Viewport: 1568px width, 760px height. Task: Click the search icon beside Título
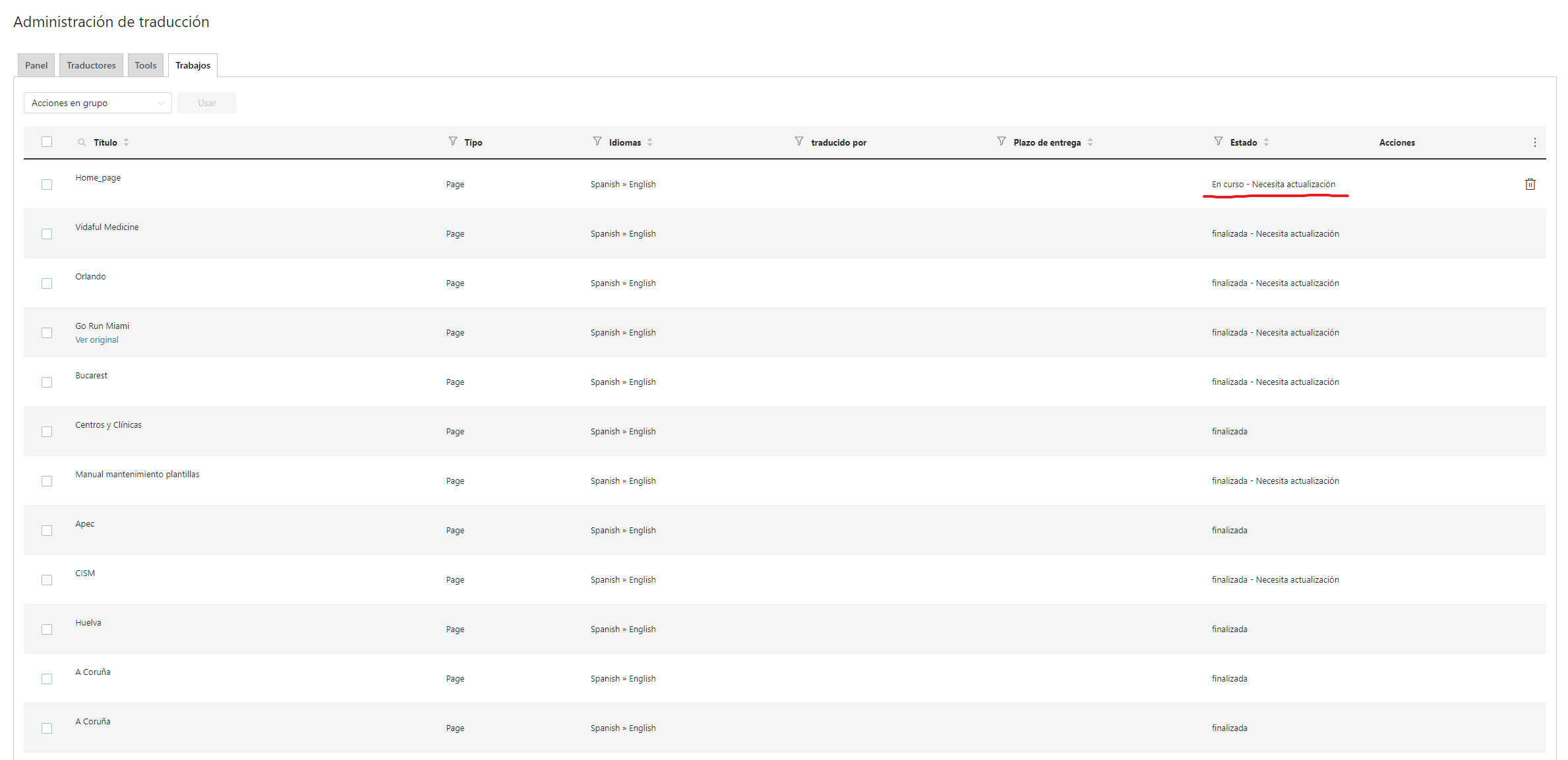coord(82,142)
